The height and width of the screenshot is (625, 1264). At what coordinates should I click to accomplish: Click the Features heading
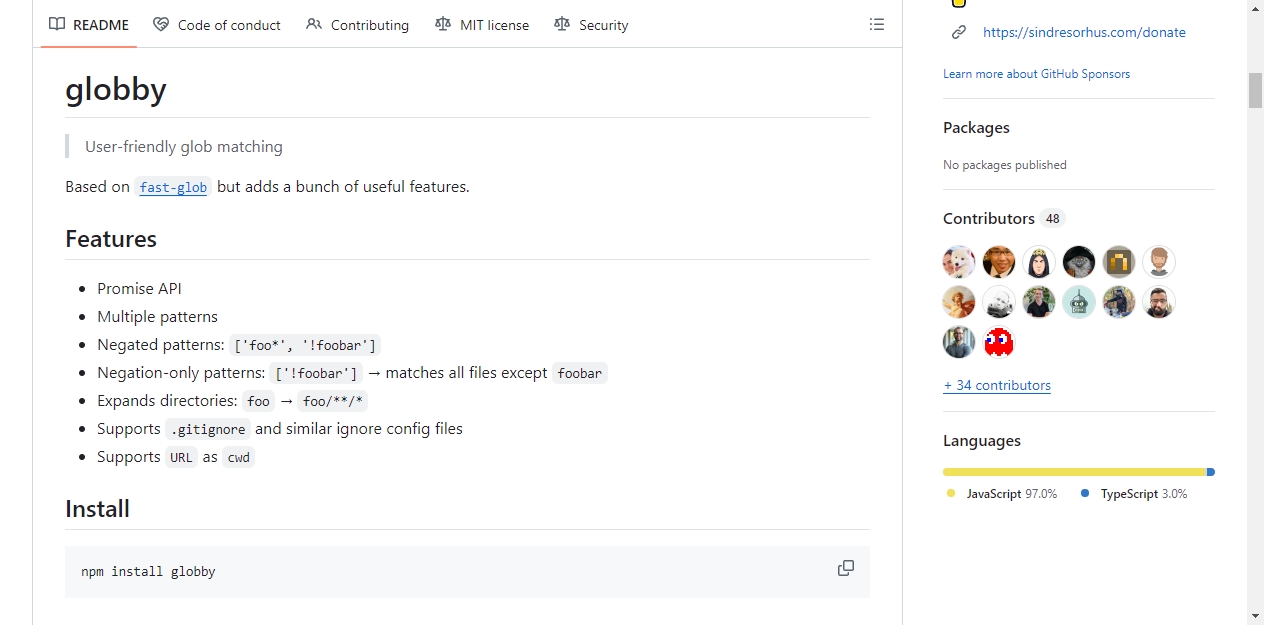click(111, 239)
